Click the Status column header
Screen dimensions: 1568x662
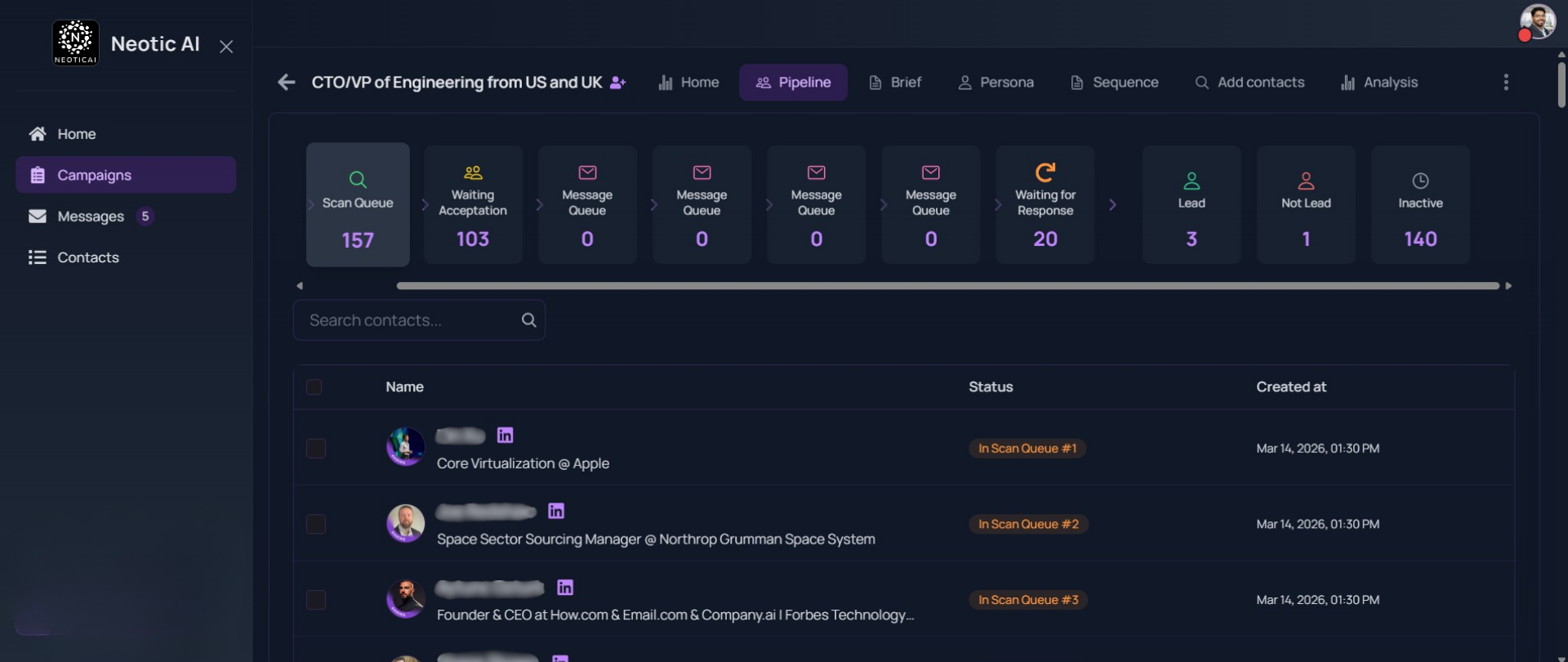pyautogui.click(x=991, y=387)
